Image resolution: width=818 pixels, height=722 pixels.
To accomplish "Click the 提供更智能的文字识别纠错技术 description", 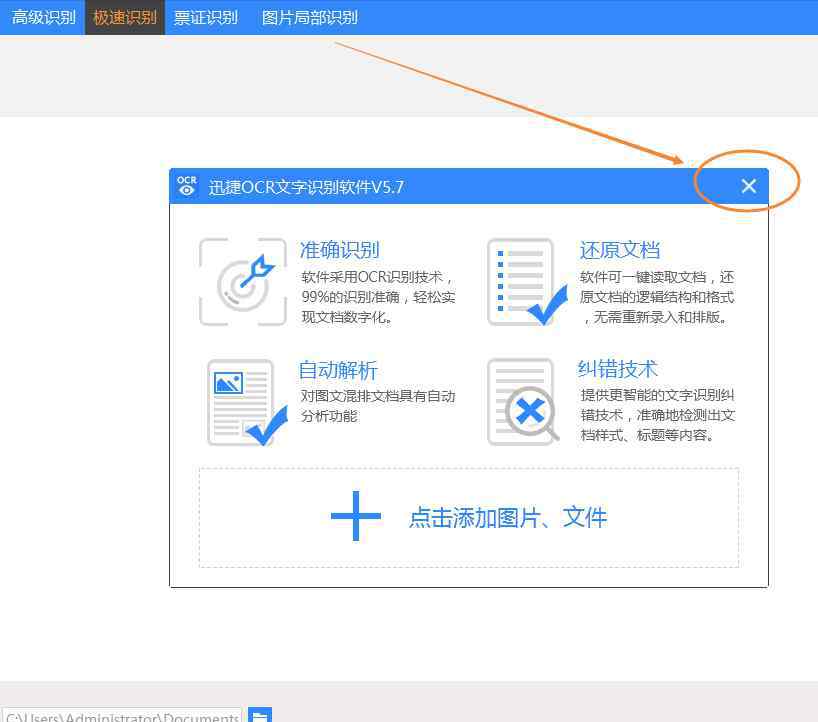I will click(658, 415).
